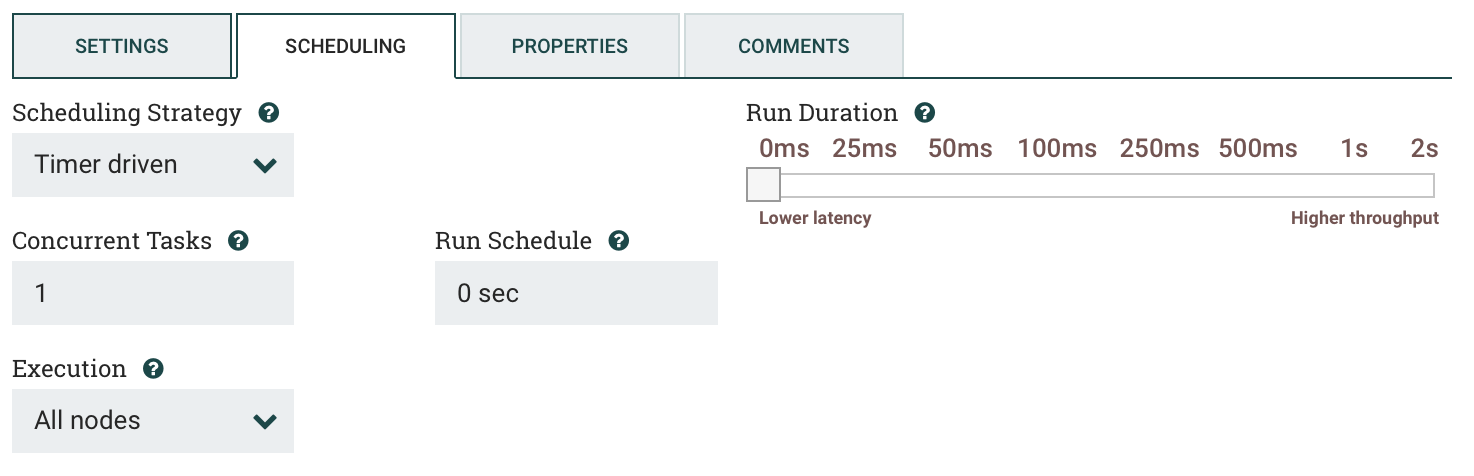The width and height of the screenshot is (1474, 476).
Task: Click chevron arrow on All nodes dropdown
Action: pos(265,422)
